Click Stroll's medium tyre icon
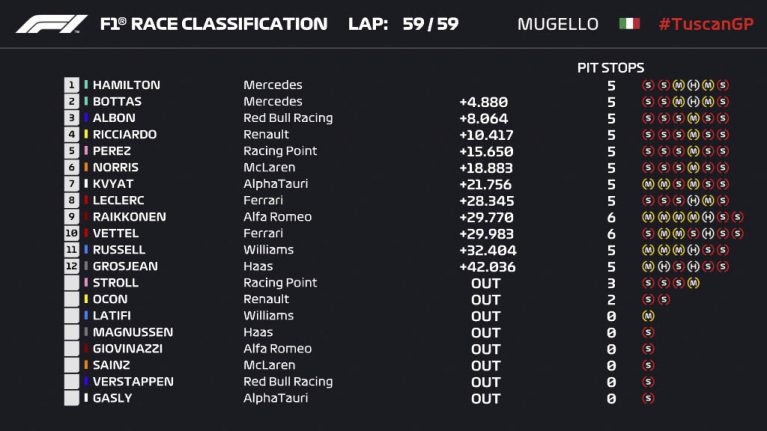The width and height of the screenshot is (767, 431). point(693,283)
